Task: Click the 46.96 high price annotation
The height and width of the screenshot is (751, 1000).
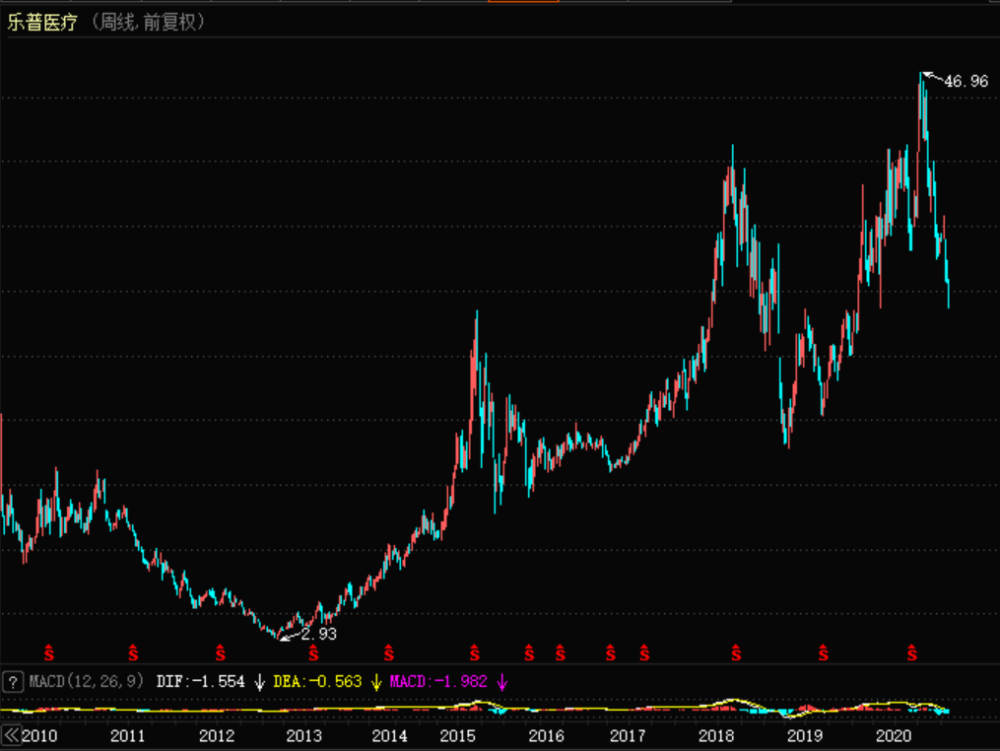Action: click(966, 82)
